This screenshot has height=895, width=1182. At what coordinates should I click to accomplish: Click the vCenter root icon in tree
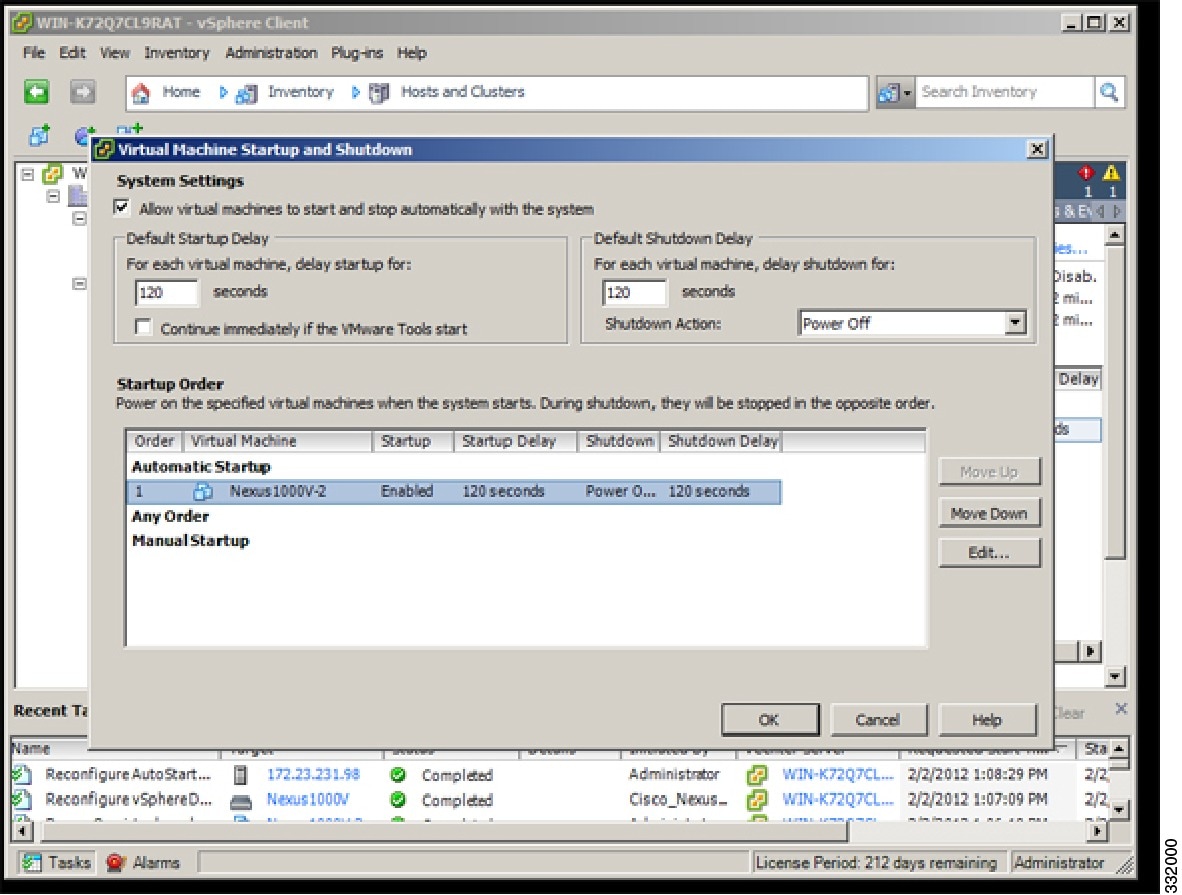(52, 174)
